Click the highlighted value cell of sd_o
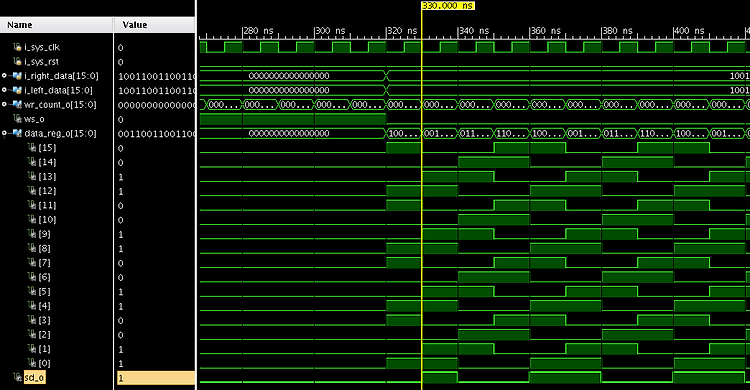Viewport: 750px width, 390px height. tap(156, 378)
